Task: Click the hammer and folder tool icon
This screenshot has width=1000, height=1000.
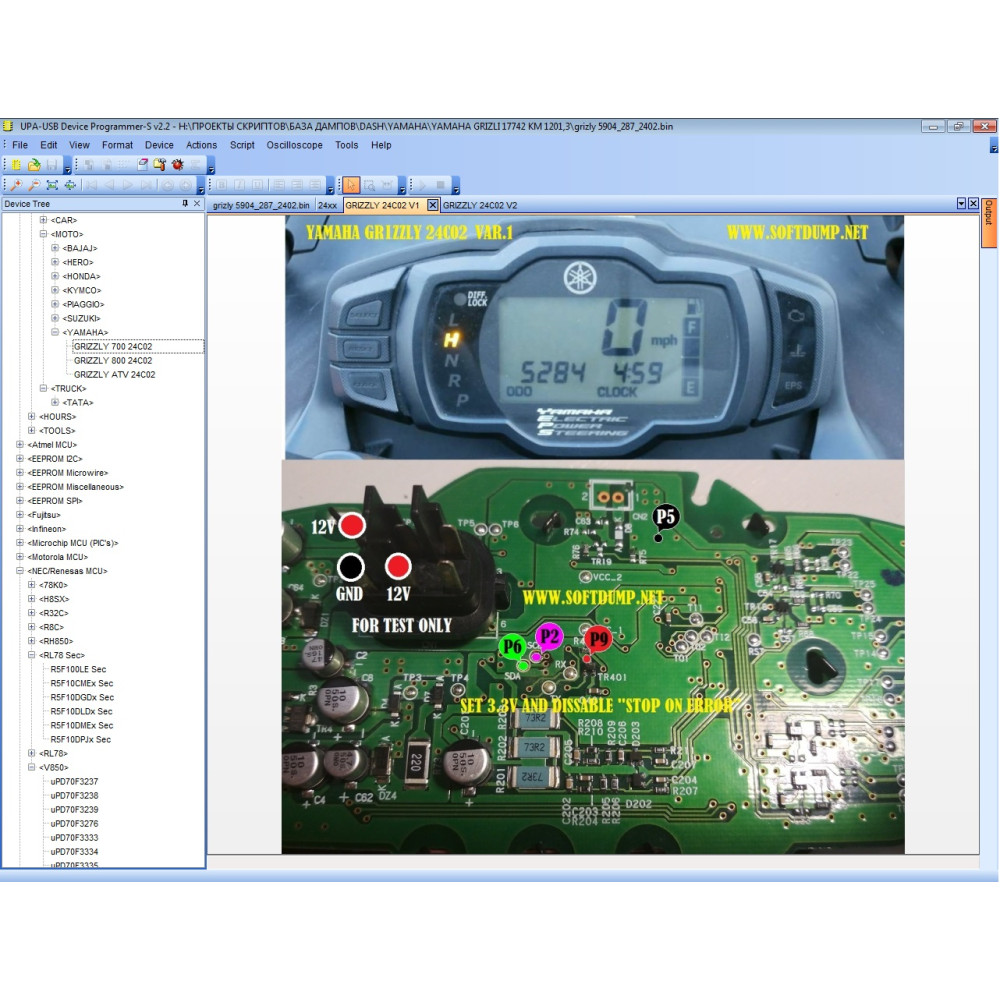Action: 159,165
